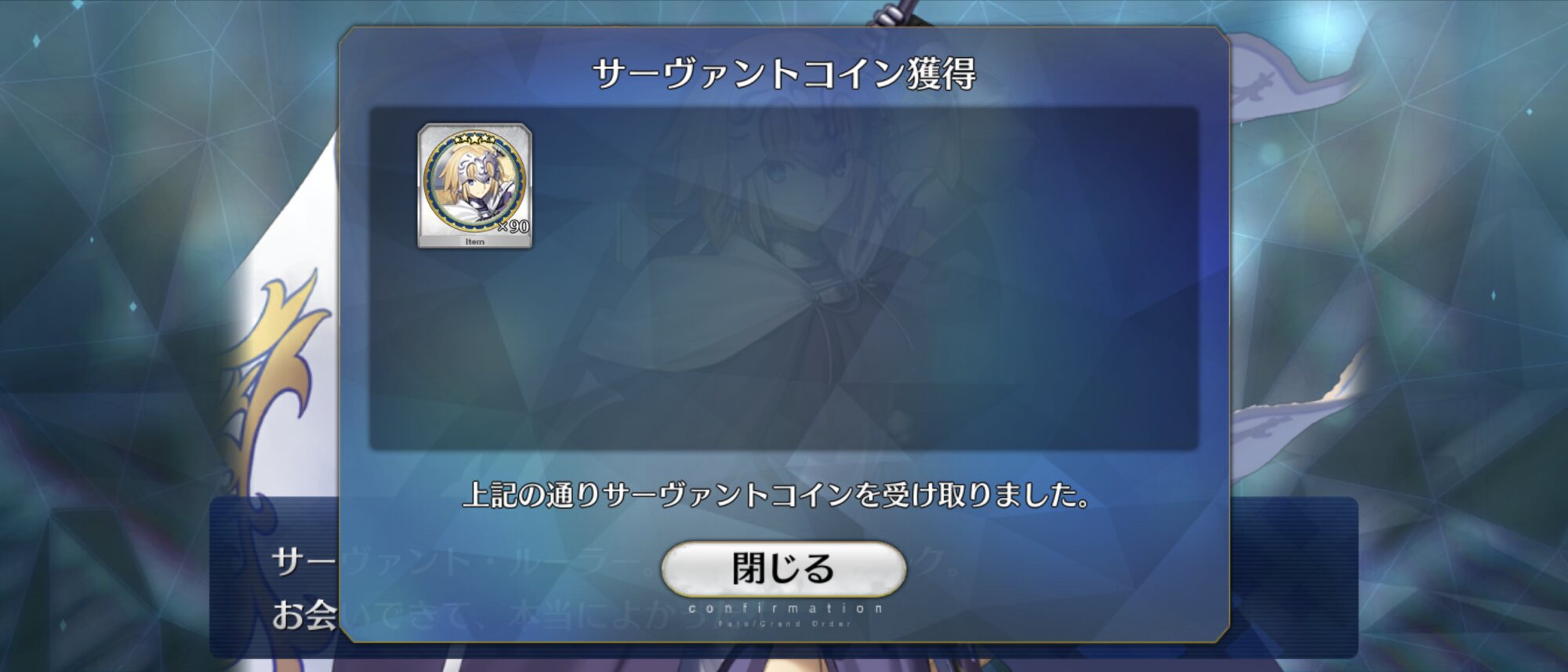Viewport: 1568px width, 672px height.
Task: Tap the white banner flag on the right
Action: (x=1294, y=78)
